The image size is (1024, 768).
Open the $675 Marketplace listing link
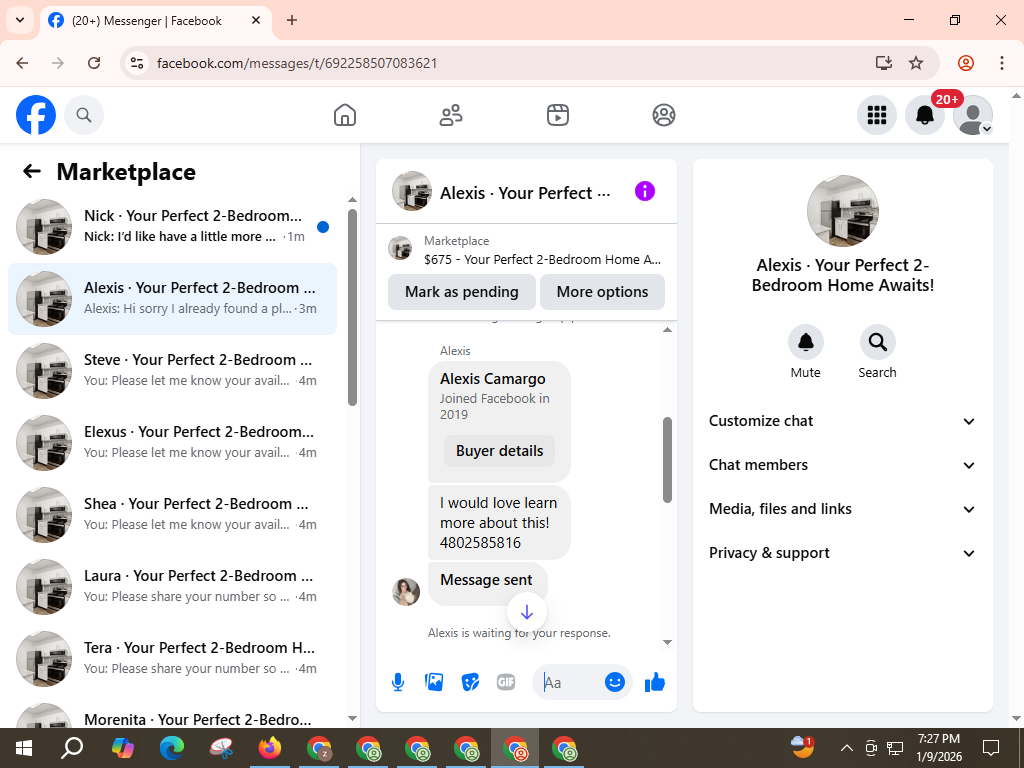click(x=526, y=250)
